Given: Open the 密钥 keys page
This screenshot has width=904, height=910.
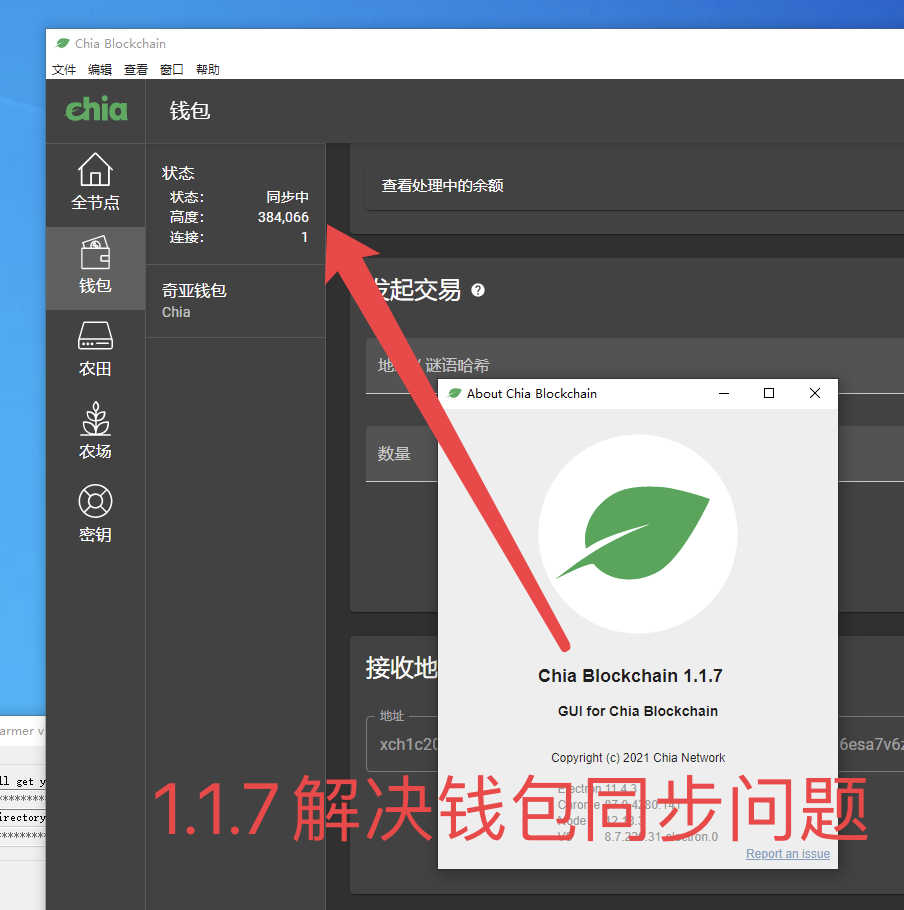Looking at the screenshot, I should pos(95,514).
